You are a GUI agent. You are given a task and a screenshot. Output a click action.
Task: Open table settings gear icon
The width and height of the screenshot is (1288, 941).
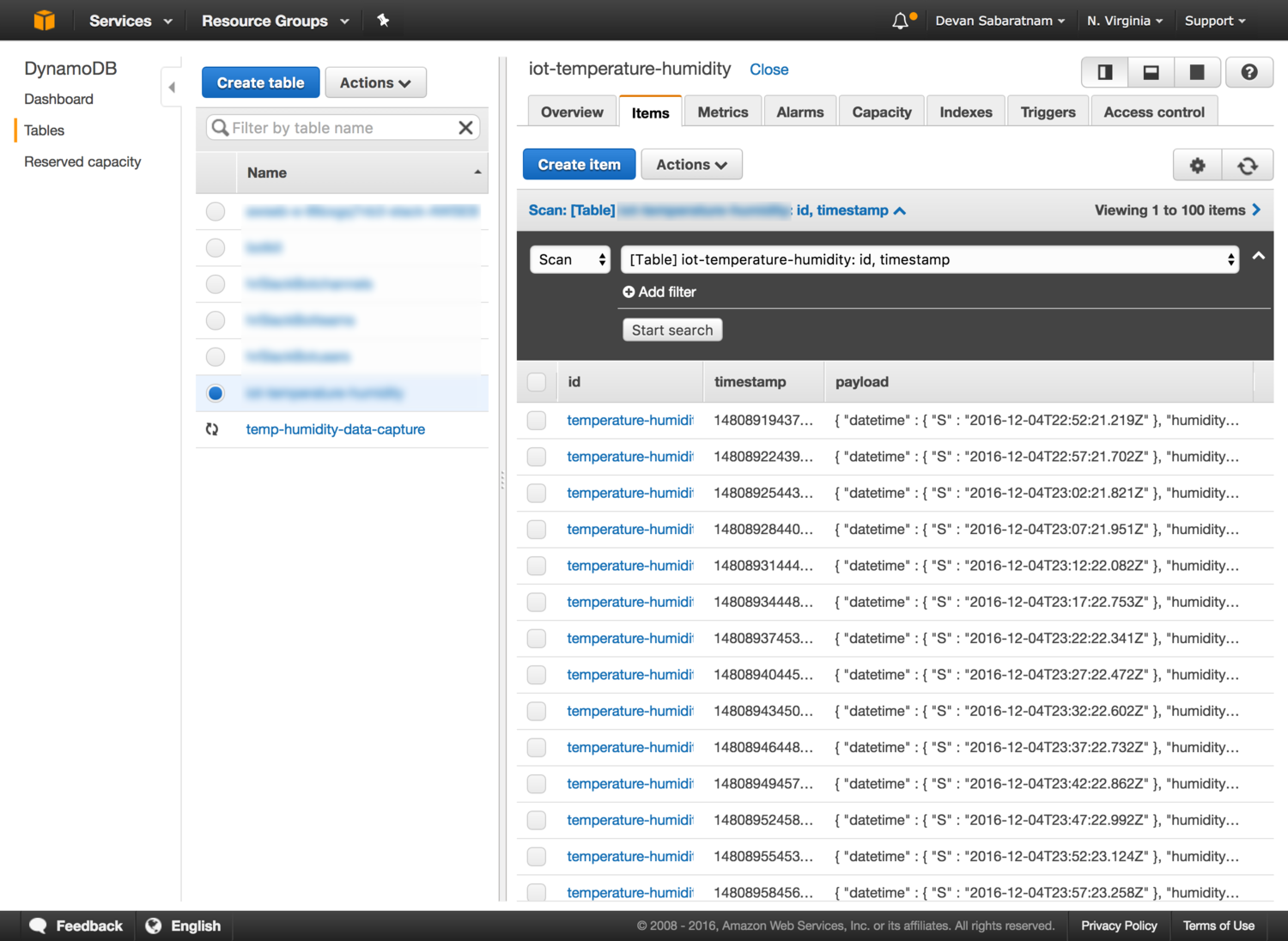pos(1197,165)
